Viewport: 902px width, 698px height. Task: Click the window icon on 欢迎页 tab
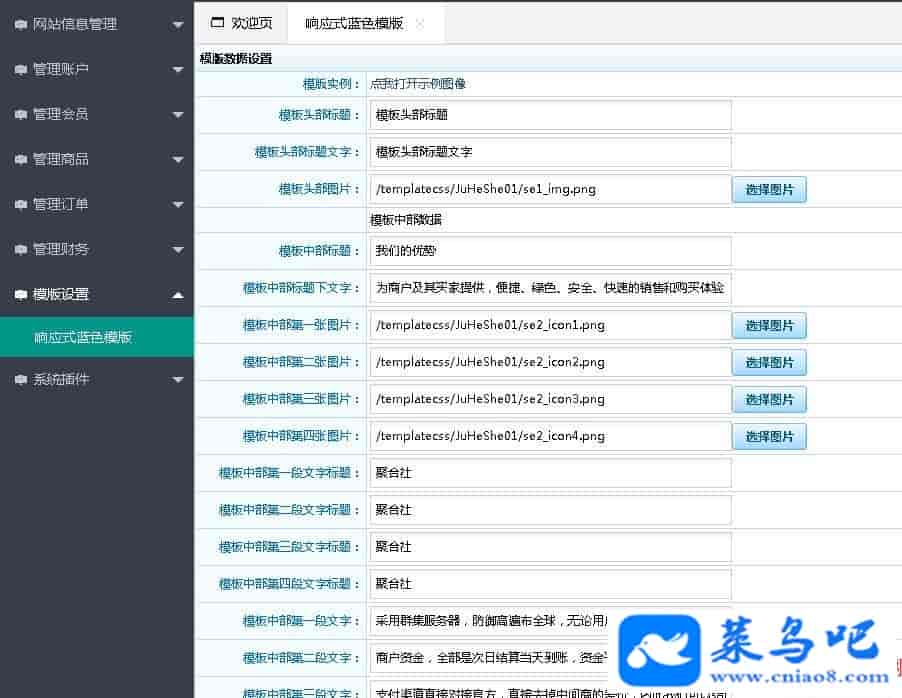217,23
